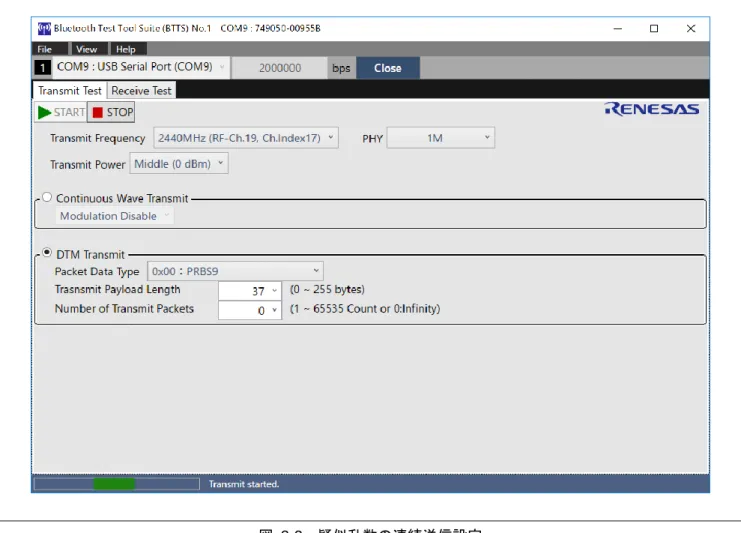Click the green START play icon
This screenshot has height=533, width=741.
click(x=44, y=112)
